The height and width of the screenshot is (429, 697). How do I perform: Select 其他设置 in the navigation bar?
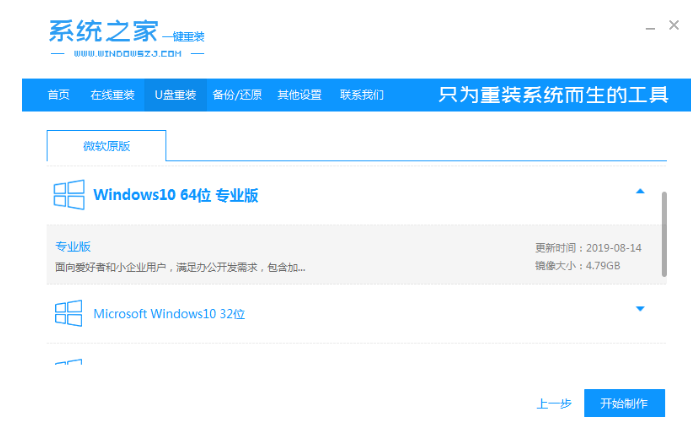tap(299, 95)
